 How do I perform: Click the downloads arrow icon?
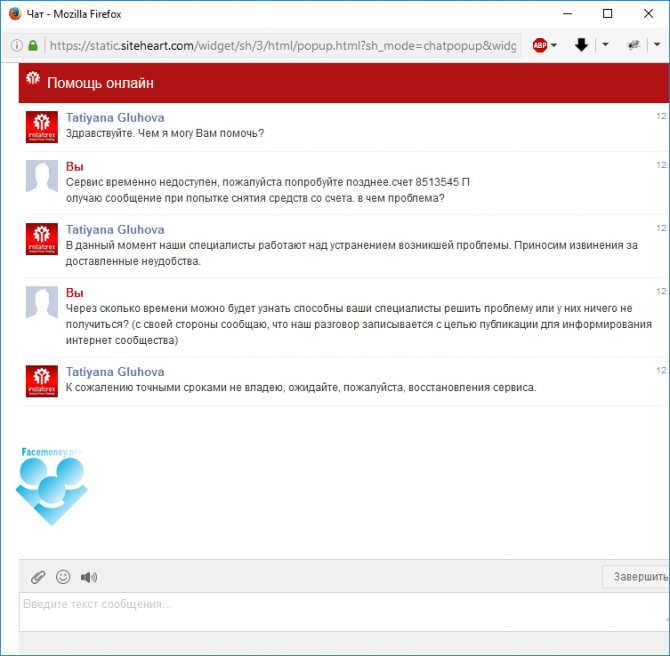[581, 45]
